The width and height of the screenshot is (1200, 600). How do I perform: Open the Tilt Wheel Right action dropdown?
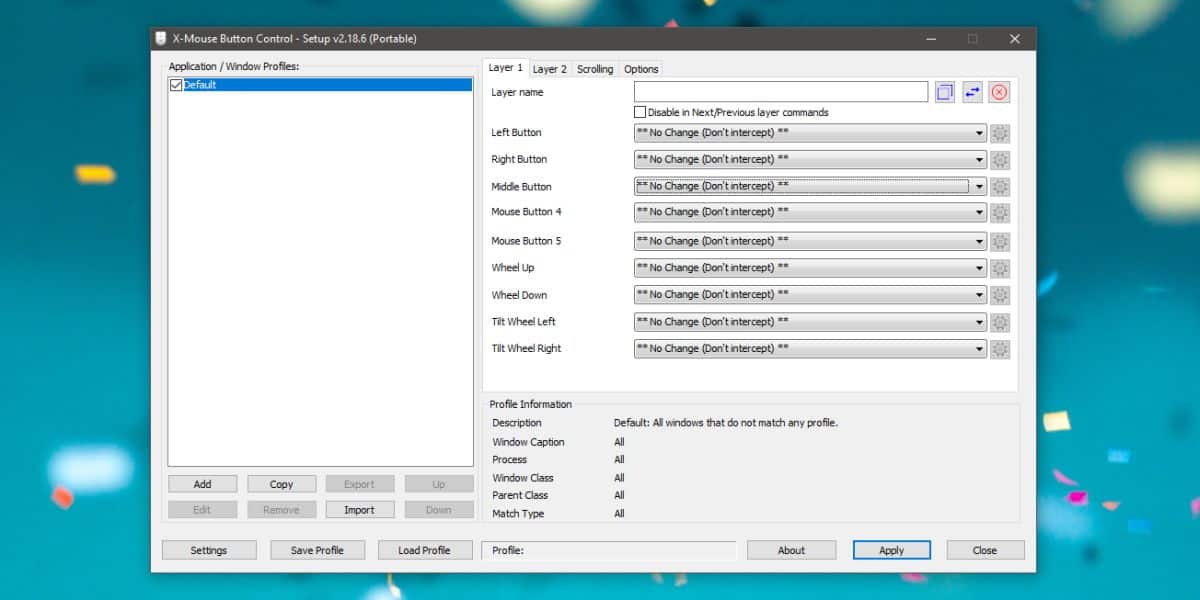point(810,349)
